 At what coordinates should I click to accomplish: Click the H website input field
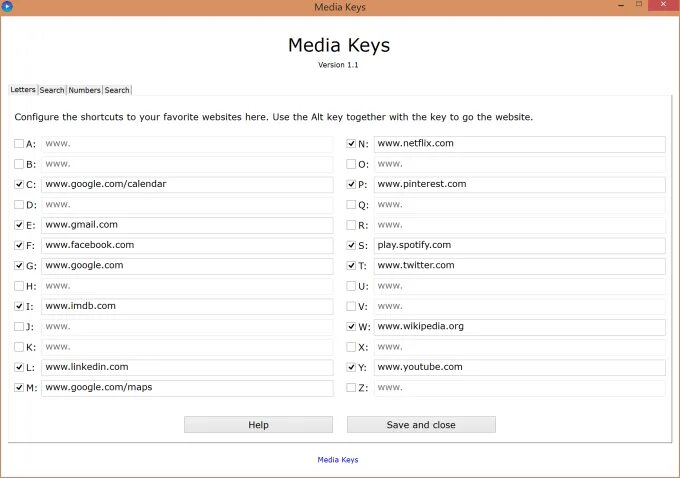click(x=187, y=286)
